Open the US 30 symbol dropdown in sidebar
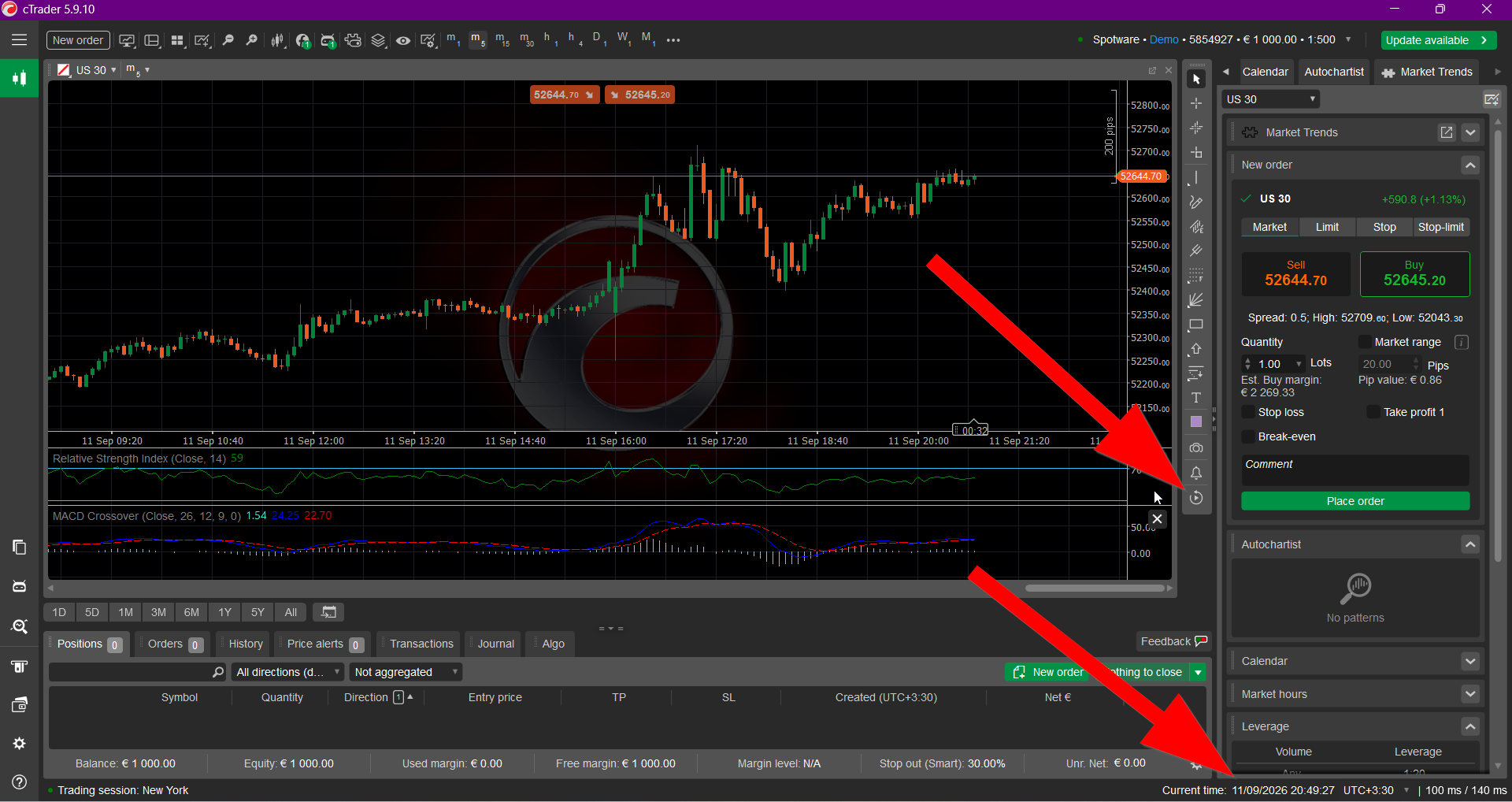The height and width of the screenshot is (802, 1512). click(x=1271, y=99)
